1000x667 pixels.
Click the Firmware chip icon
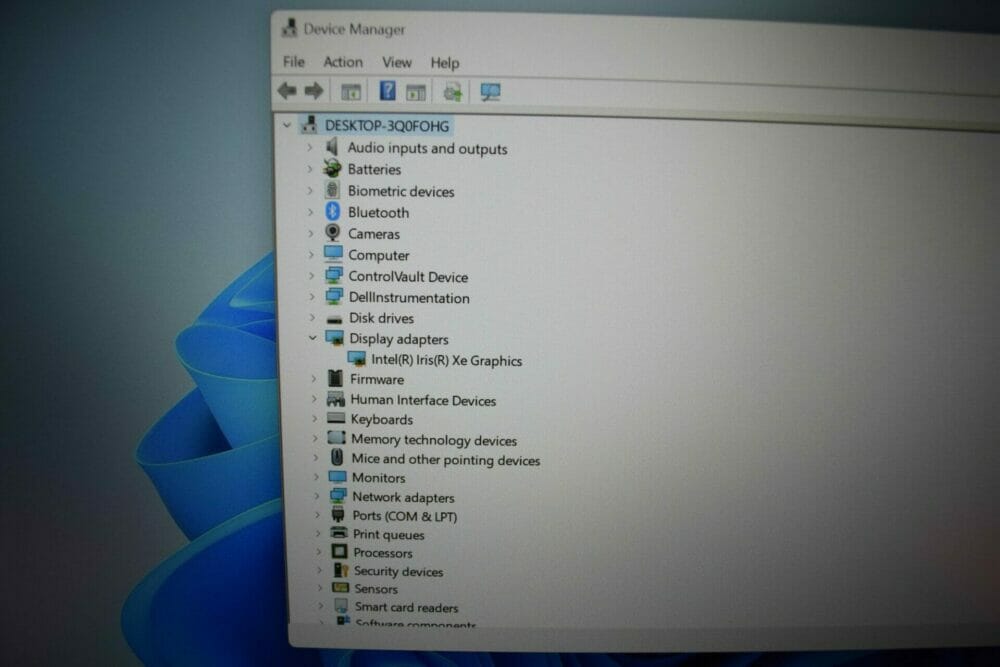pos(335,378)
